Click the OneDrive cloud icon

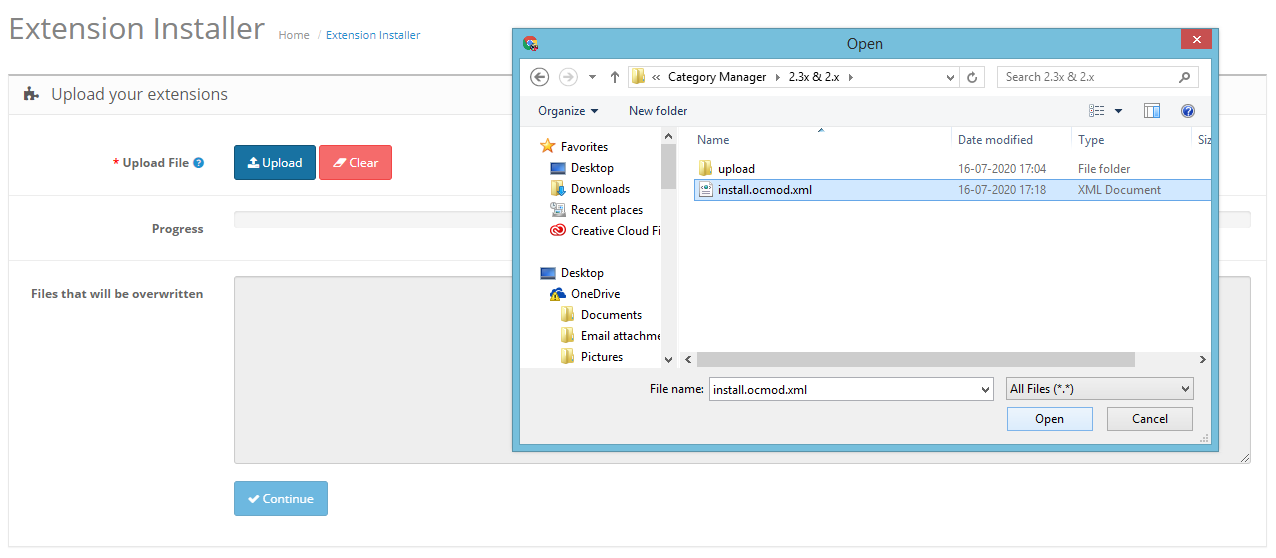point(558,294)
